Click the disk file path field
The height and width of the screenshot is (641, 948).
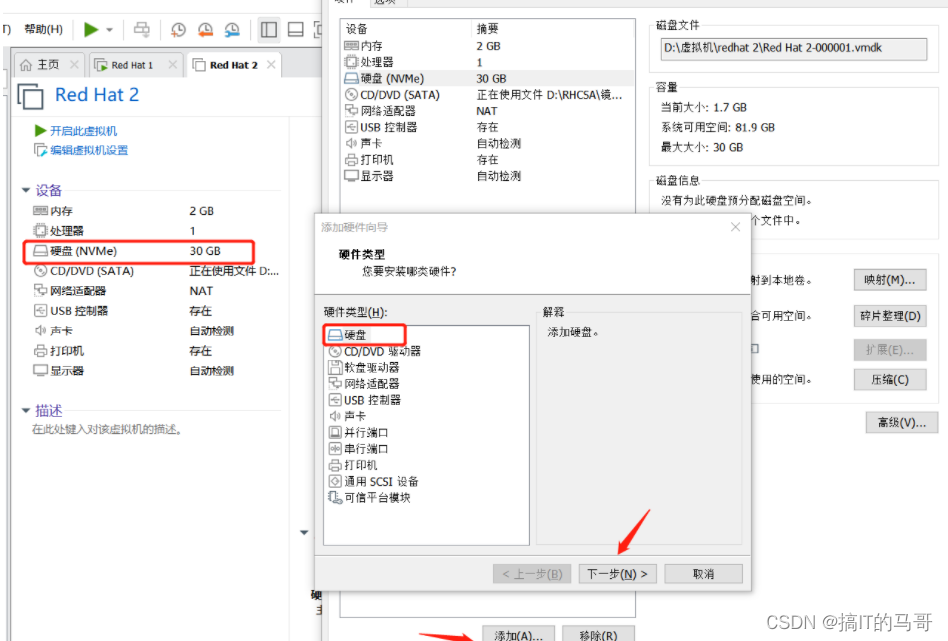(794, 48)
